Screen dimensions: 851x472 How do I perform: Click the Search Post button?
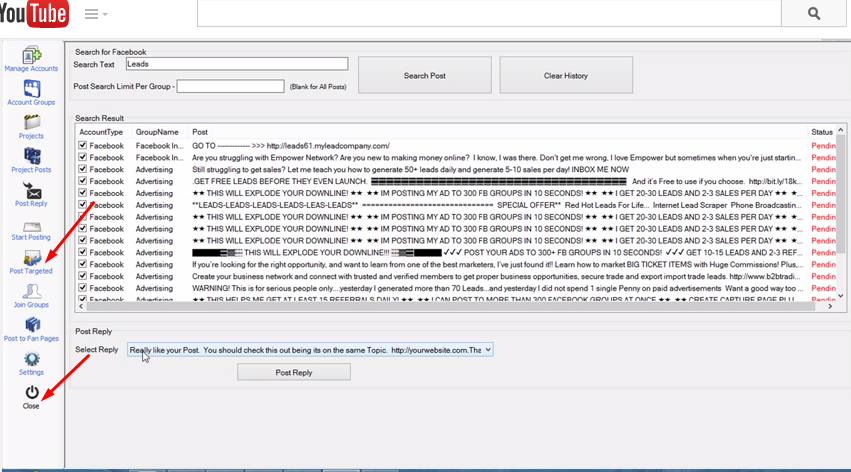[x=424, y=75]
